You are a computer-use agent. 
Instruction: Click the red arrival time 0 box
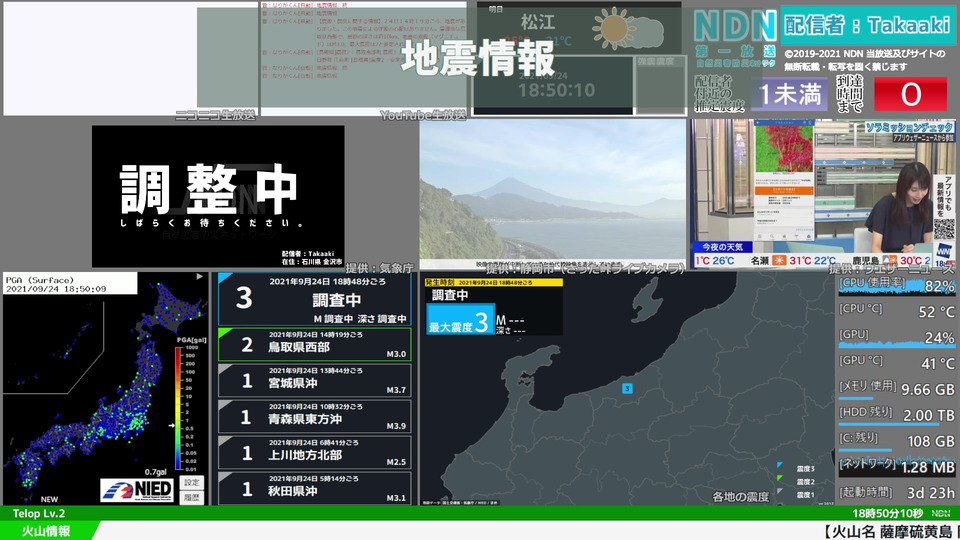(910, 94)
